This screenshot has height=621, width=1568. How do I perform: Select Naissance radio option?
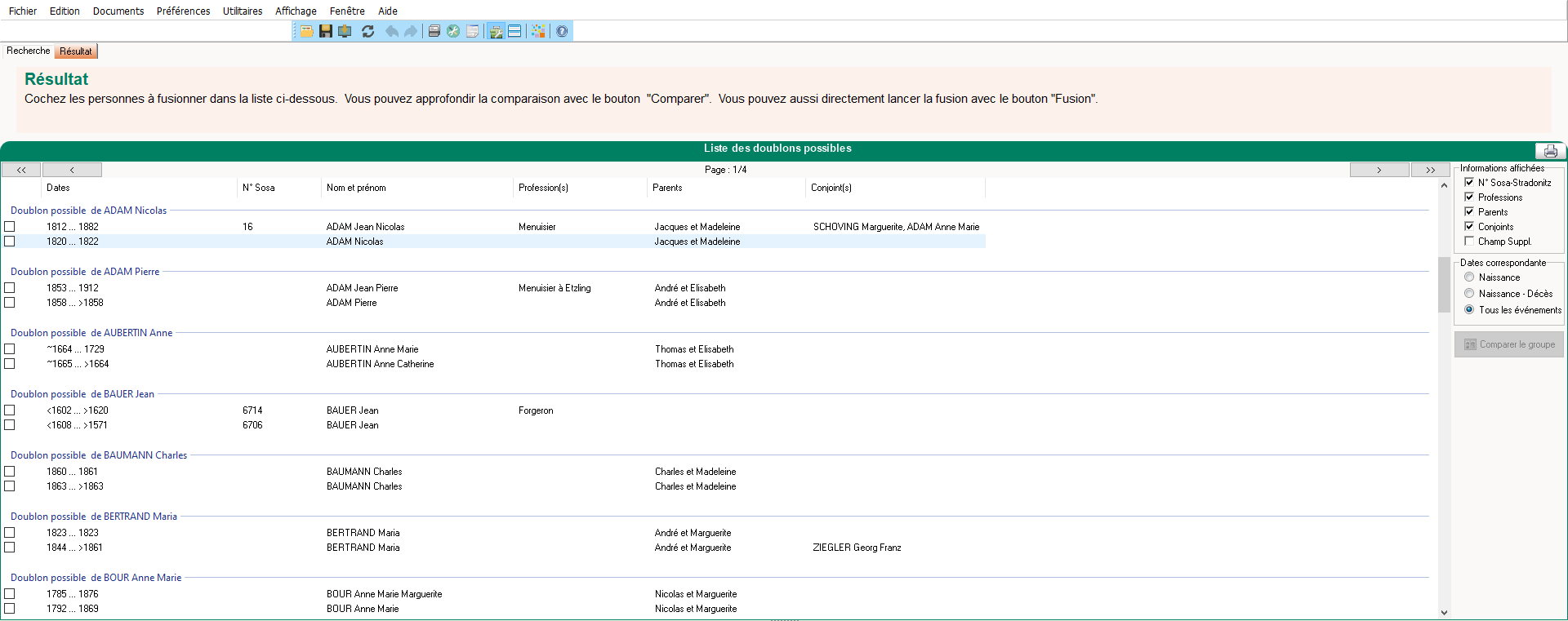(1469, 277)
